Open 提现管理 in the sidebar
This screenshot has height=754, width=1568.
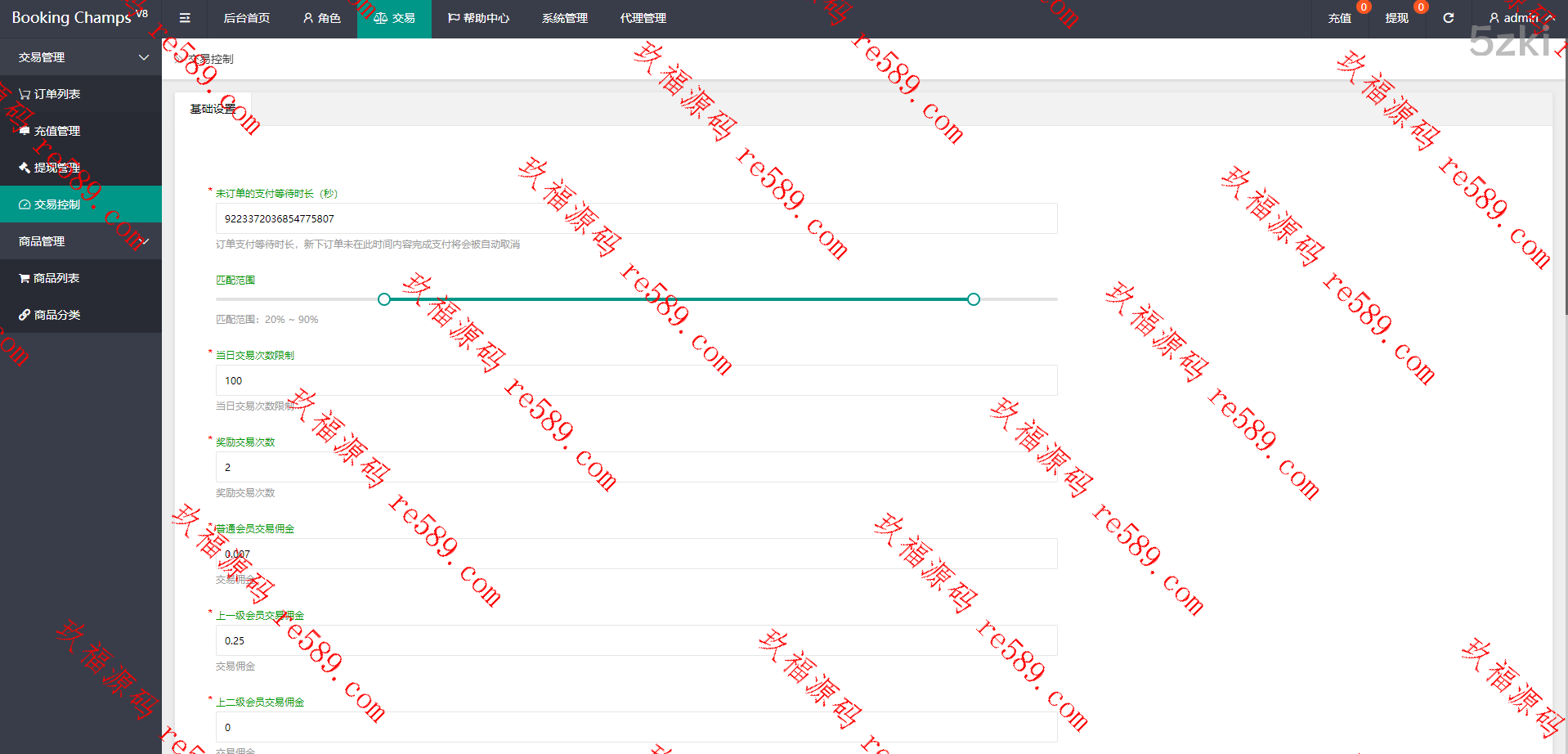[x=56, y=168]
